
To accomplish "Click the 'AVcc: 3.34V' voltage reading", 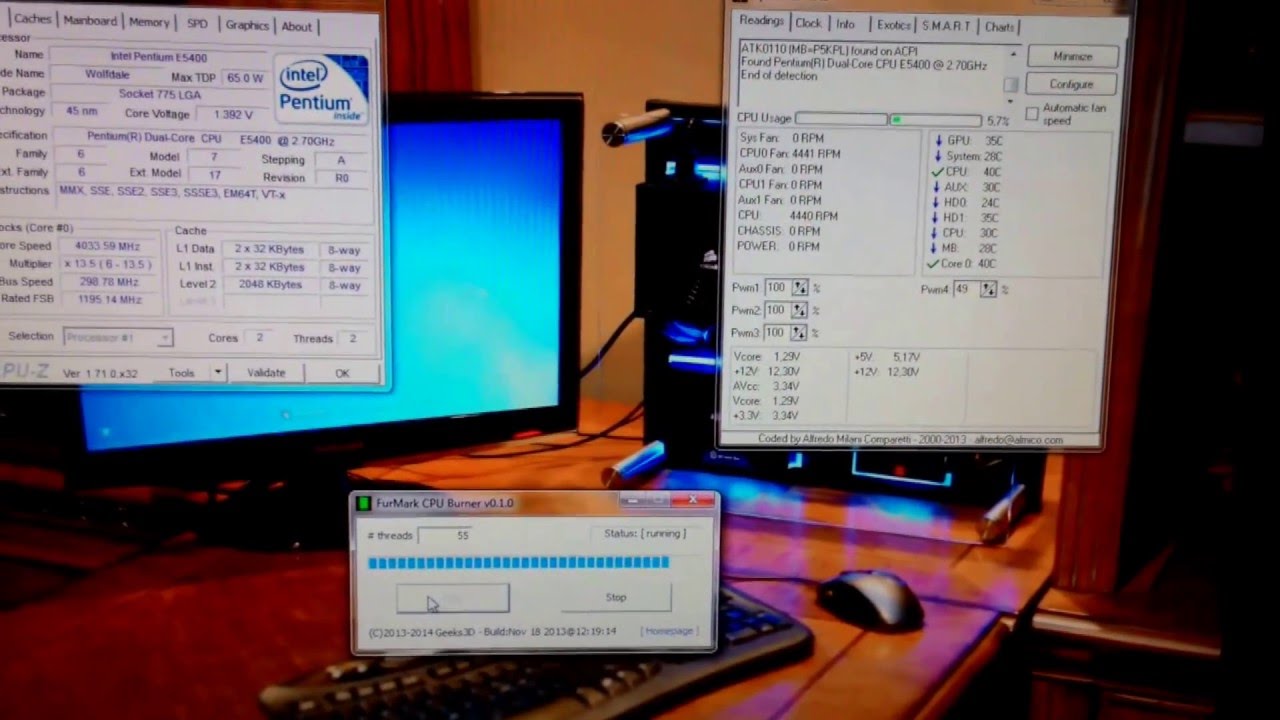I will pyautogui.click(x=766, y=386).
